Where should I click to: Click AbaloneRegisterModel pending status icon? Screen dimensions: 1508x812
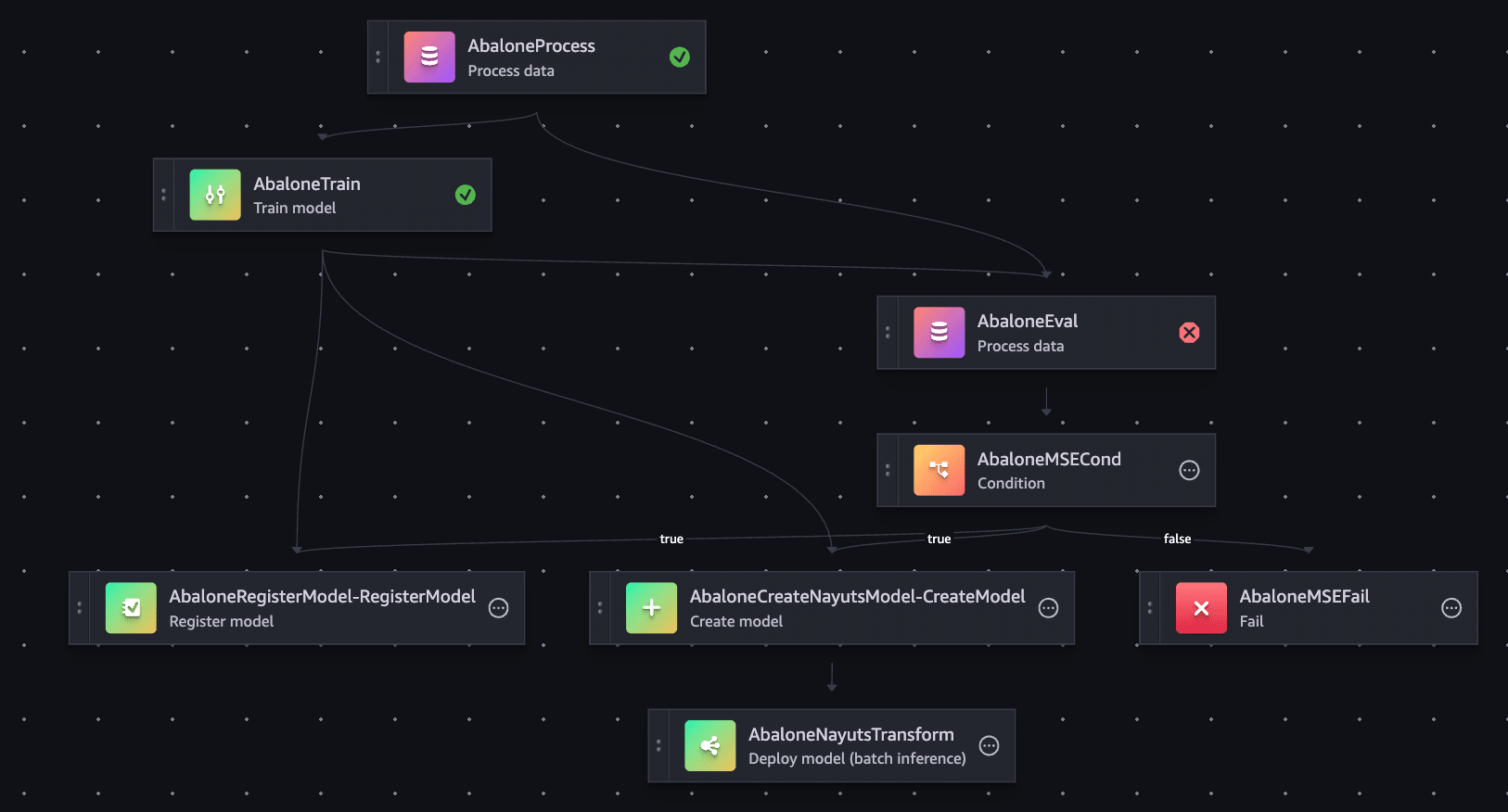499,608
